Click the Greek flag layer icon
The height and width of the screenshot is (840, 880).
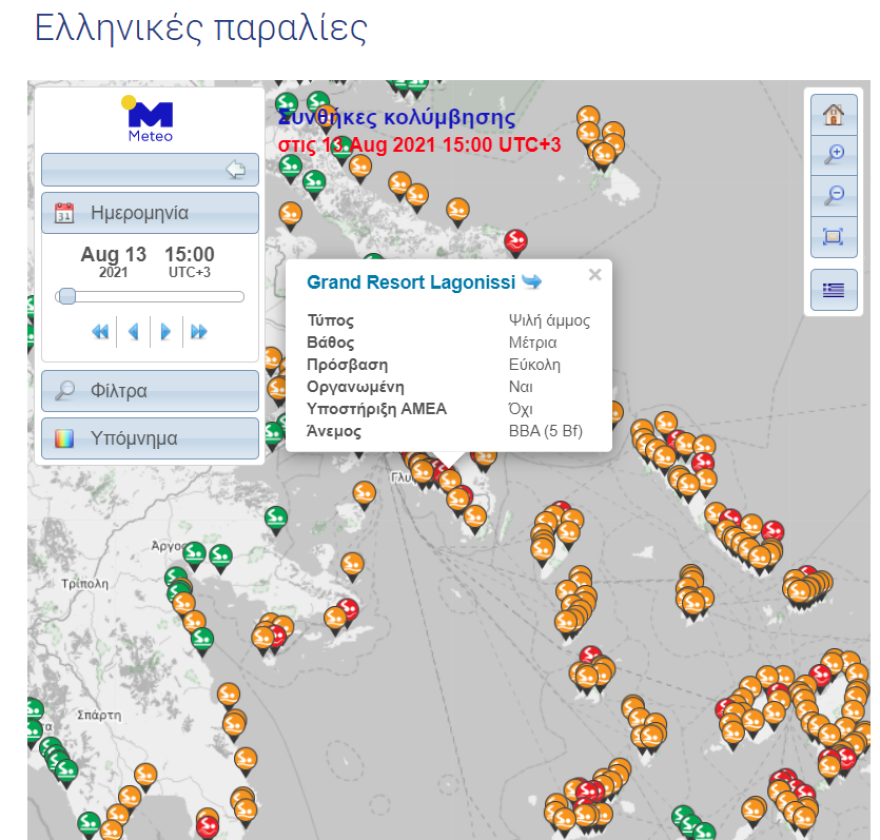[833, 289]
